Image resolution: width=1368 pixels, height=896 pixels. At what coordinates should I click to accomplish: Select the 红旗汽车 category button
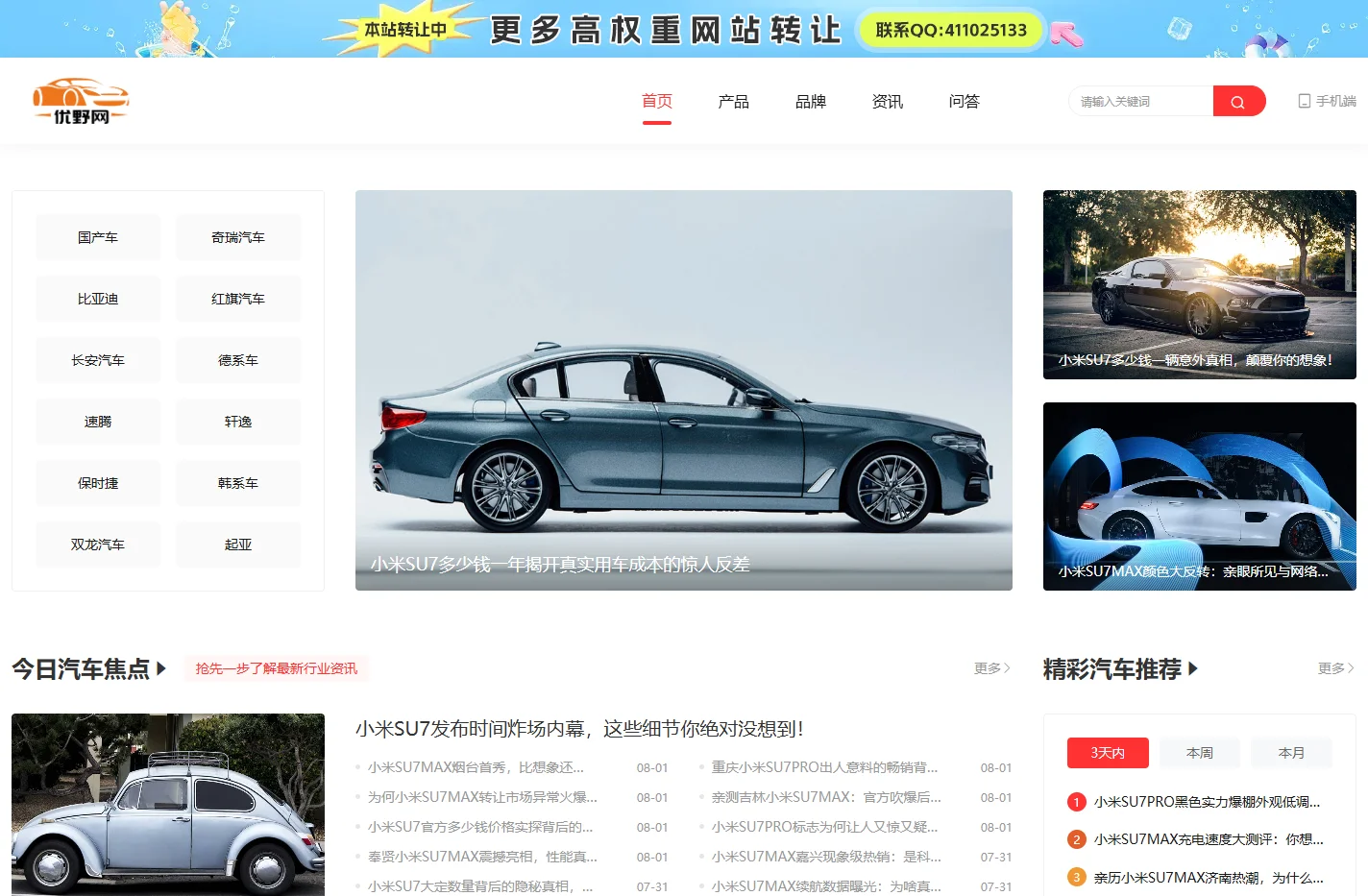pyautogui.click(x=238, y=299)
